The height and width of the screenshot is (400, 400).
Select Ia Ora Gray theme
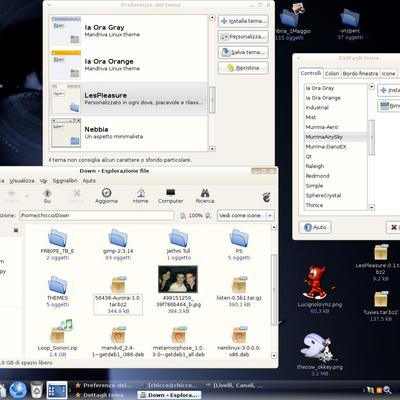128,31
